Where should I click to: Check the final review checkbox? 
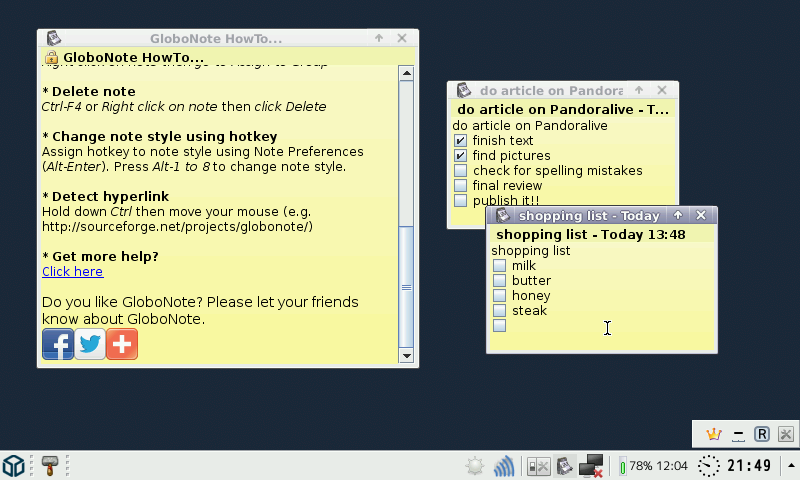pos(460,185)
